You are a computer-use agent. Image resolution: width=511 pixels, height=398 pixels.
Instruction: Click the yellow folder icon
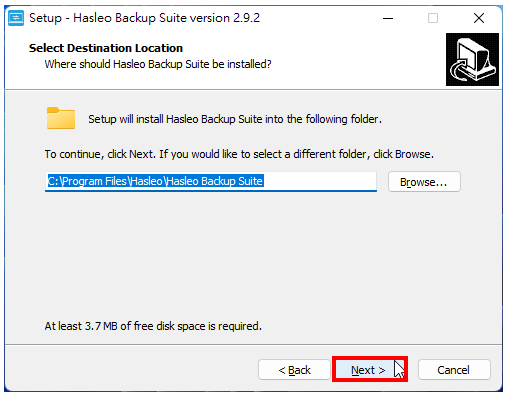(x=61, y=118)
